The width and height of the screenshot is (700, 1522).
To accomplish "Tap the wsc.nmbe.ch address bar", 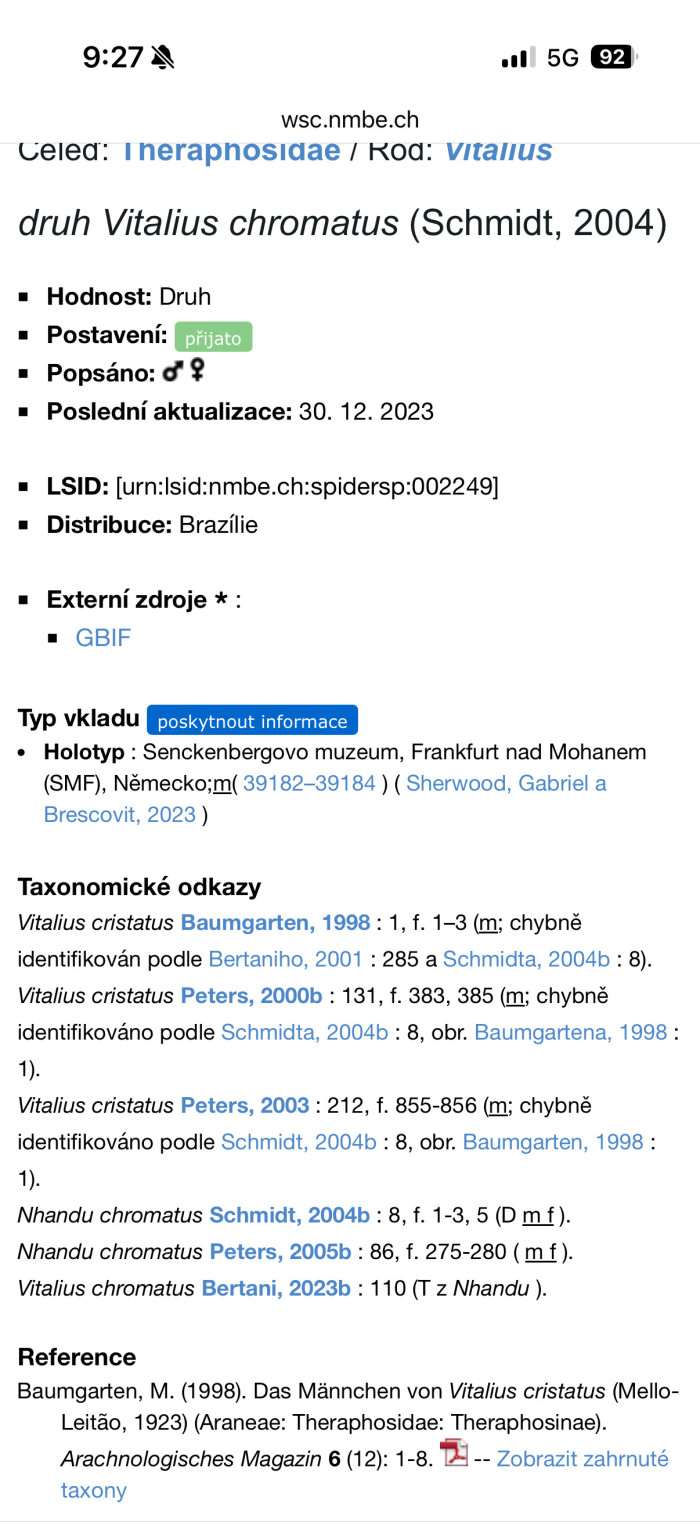I will pos(350,120).
